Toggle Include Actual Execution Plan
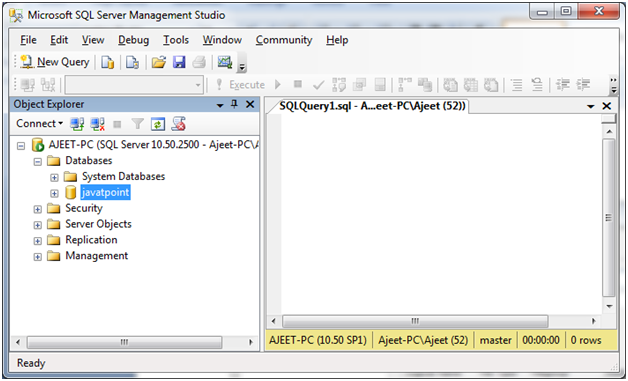This screenshot has height=381, width=628. (405, 85)
